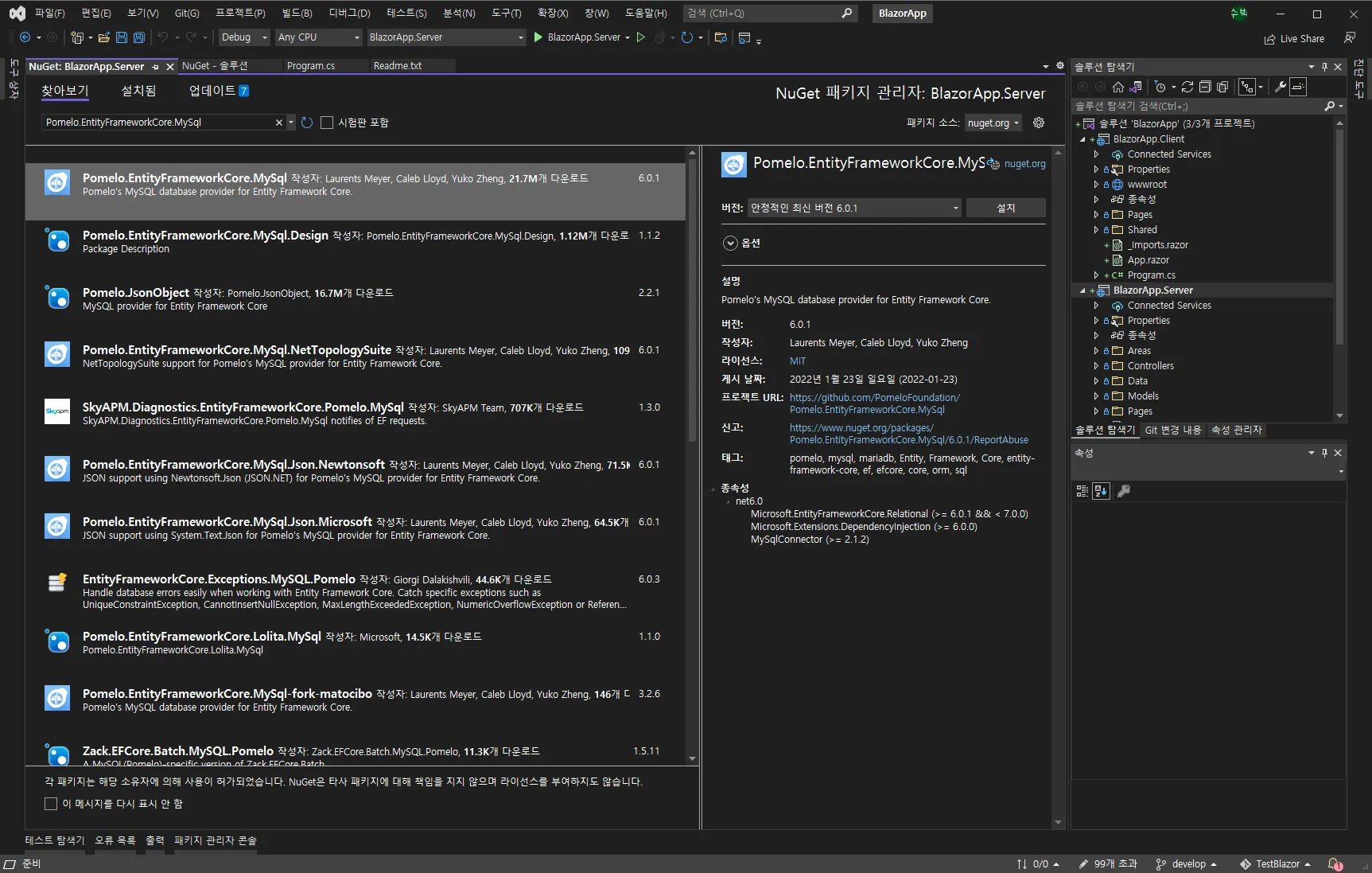1372x873 pixels.
Task: Toggle the Preview Selected Items button
Action: [1298, 87]
